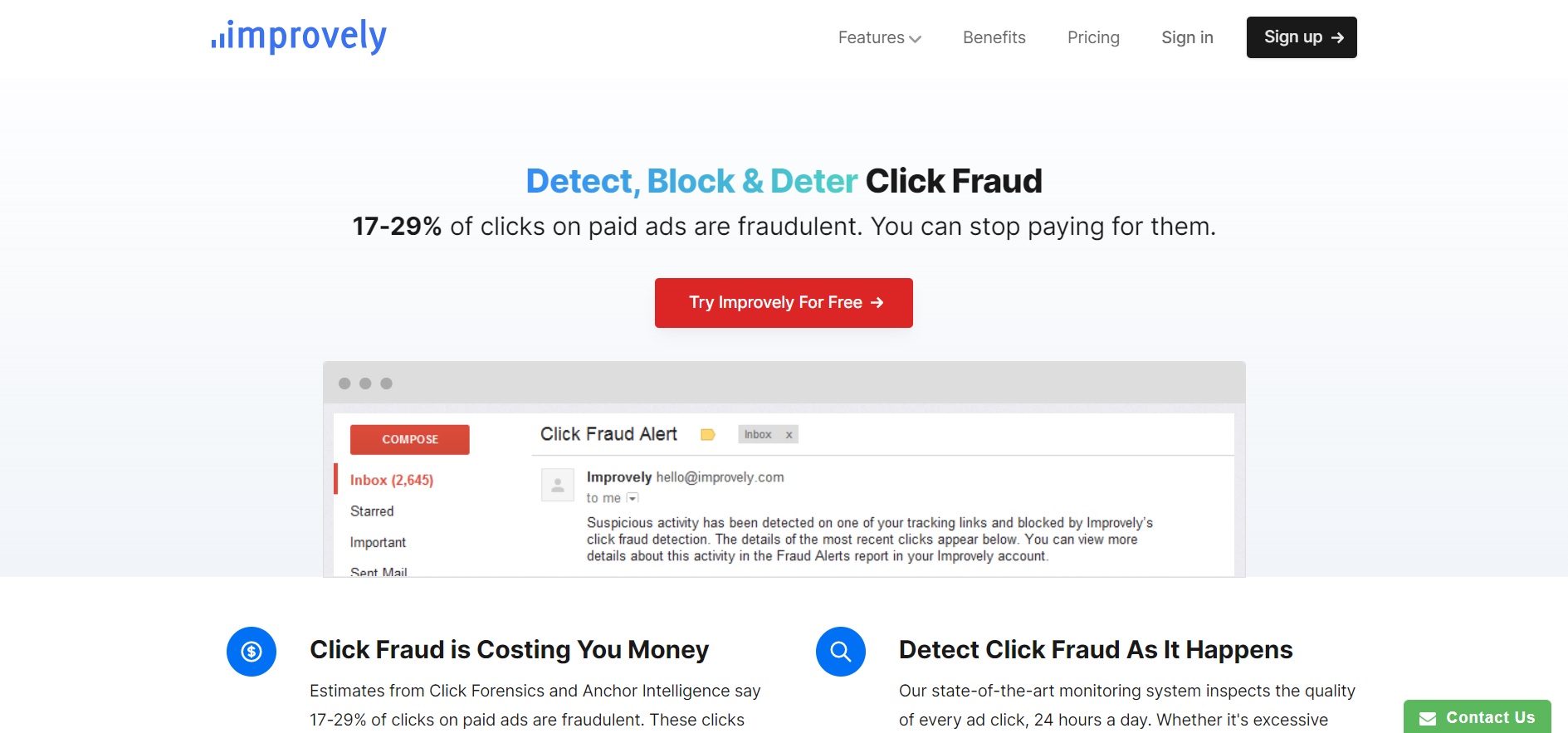The height and width of the screenshot is (733, 1568).
Task: Click the Improvely logo
Action: [x=299, y=37]
